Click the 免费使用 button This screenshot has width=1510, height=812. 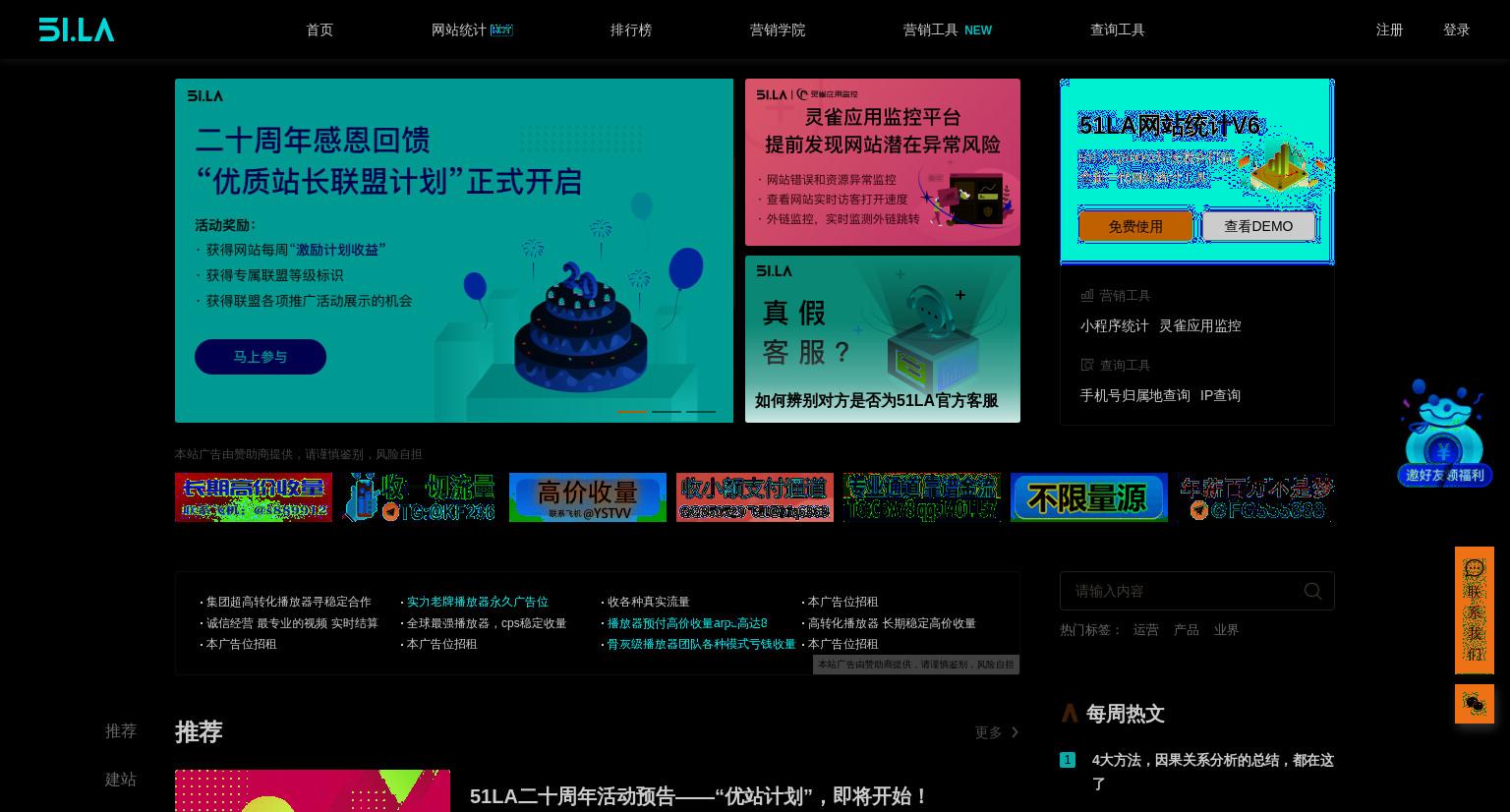click(1135, 226)
